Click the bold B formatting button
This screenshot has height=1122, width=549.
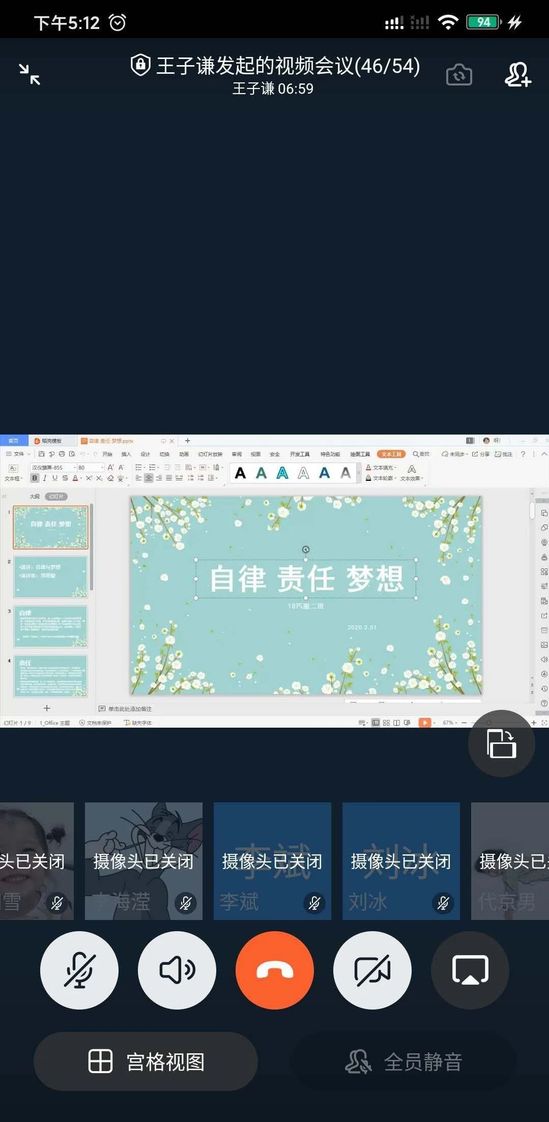pyautogui.click(x=34, y=477)
